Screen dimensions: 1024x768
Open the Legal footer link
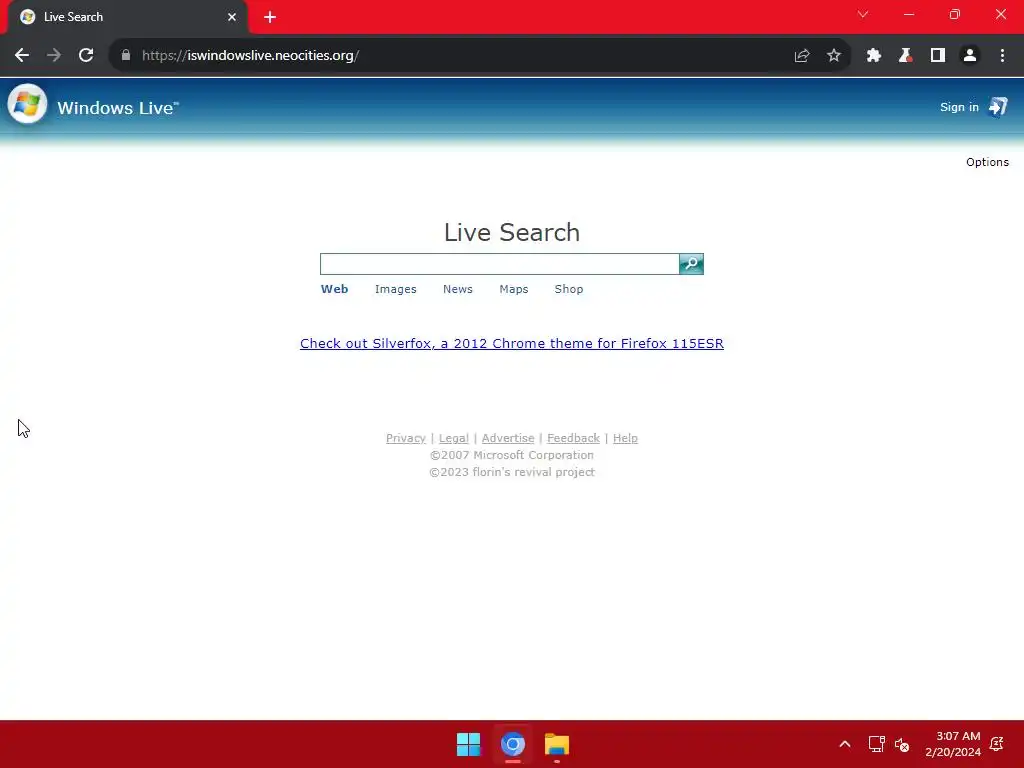tap(454, 438)
